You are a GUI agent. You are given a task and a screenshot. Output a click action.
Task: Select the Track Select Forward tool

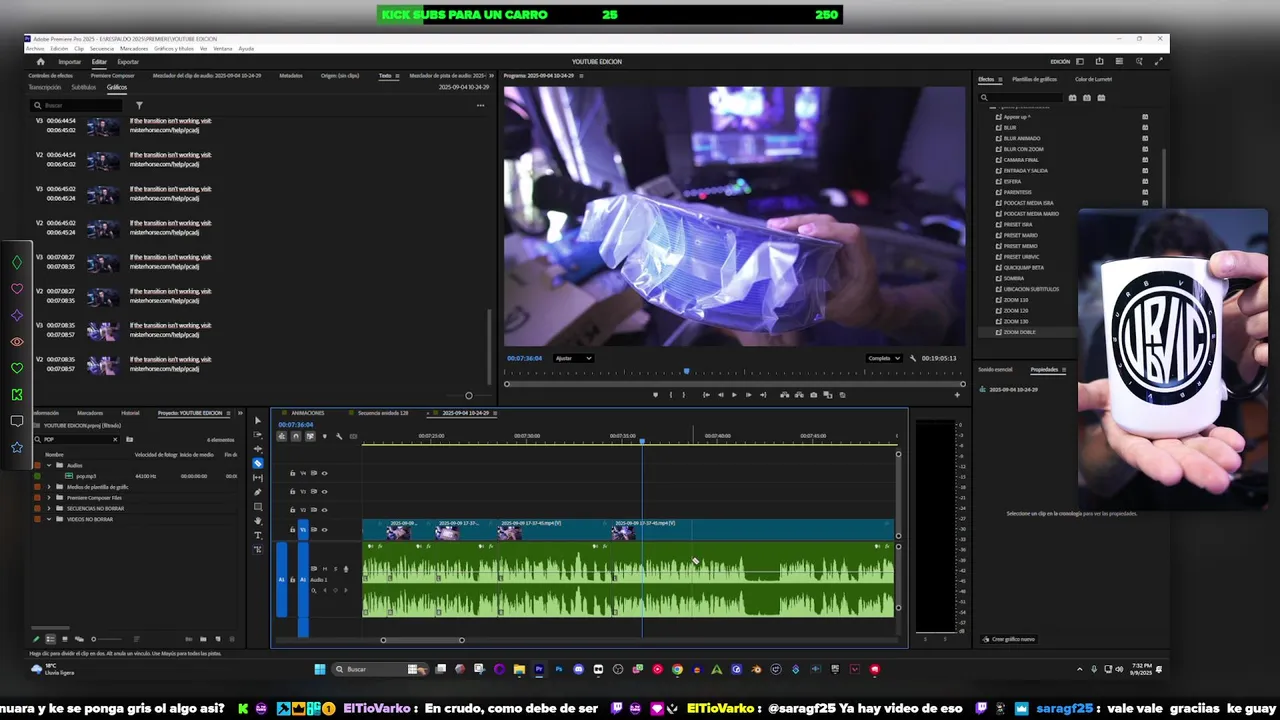pyautogui.click(x=258, y=434)
